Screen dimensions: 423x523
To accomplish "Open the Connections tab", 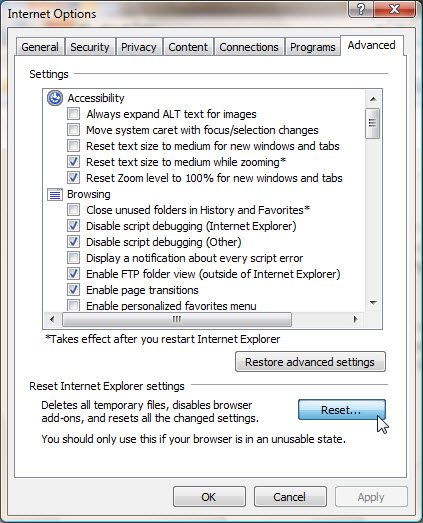I will (249, 47).
